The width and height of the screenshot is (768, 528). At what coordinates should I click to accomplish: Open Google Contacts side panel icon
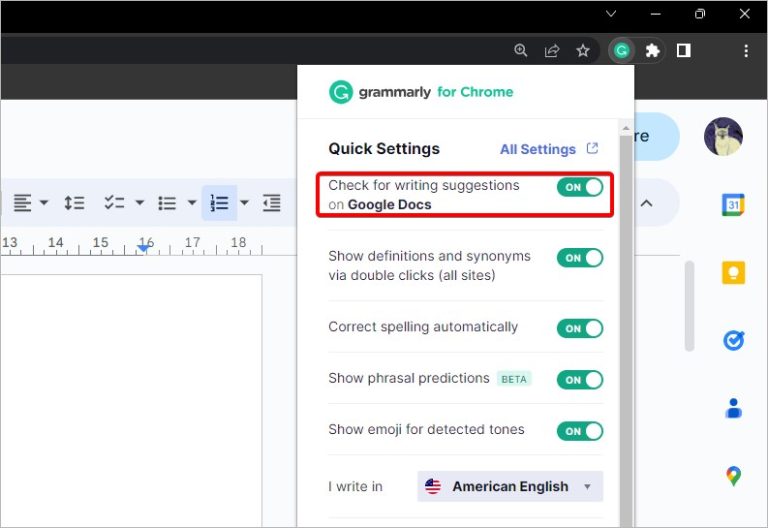point(733,408)
